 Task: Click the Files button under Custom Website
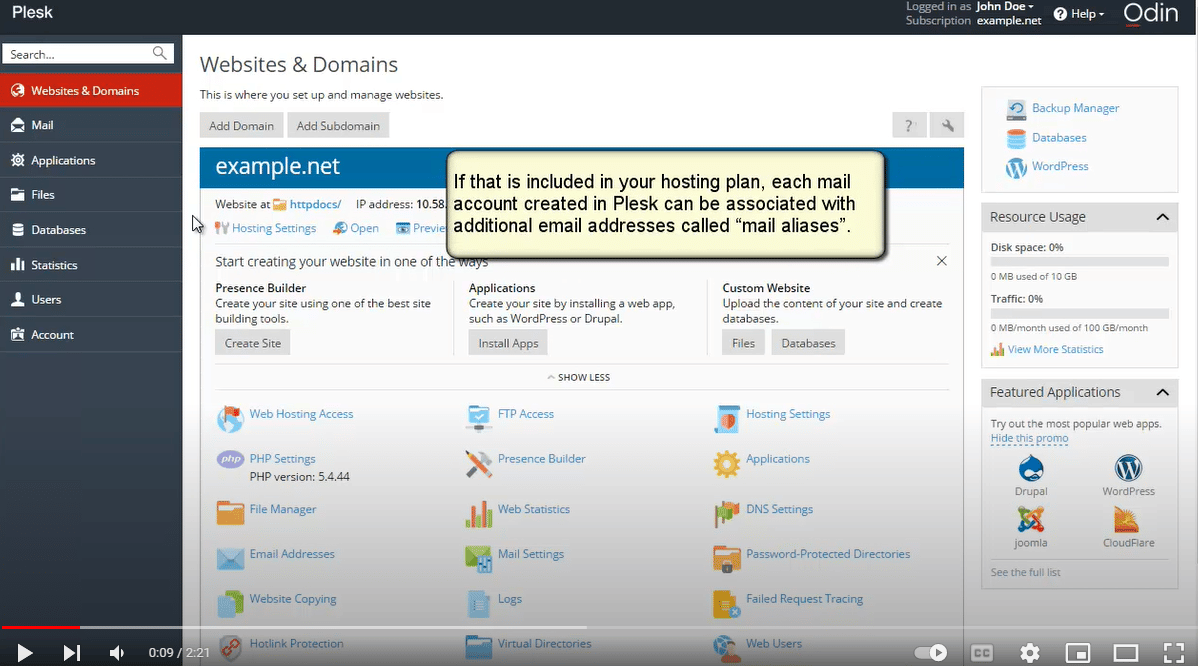pyautogui.click(x=743, y=343)
